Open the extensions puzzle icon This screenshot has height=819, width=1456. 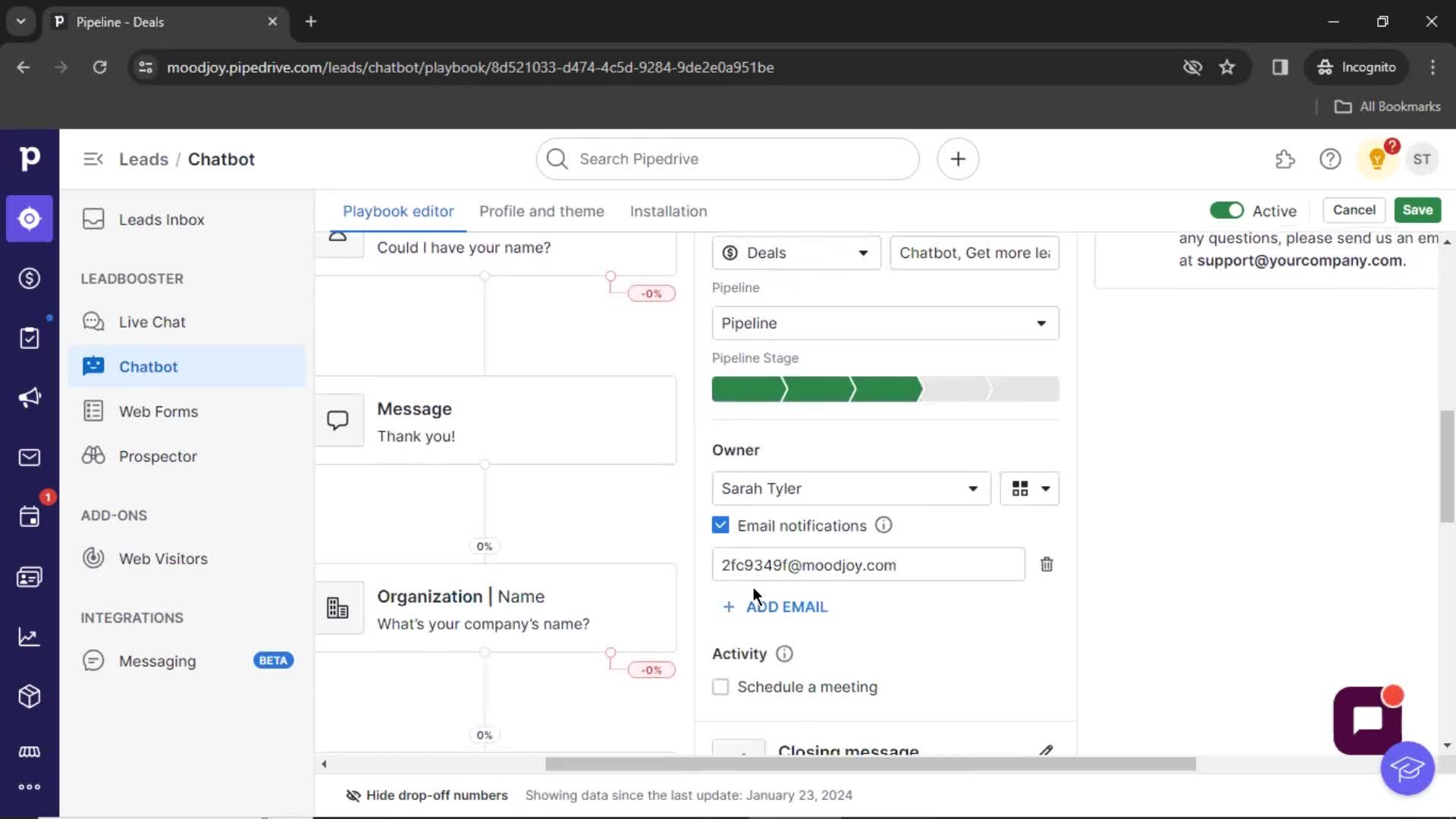click(x=1285, y=159)
